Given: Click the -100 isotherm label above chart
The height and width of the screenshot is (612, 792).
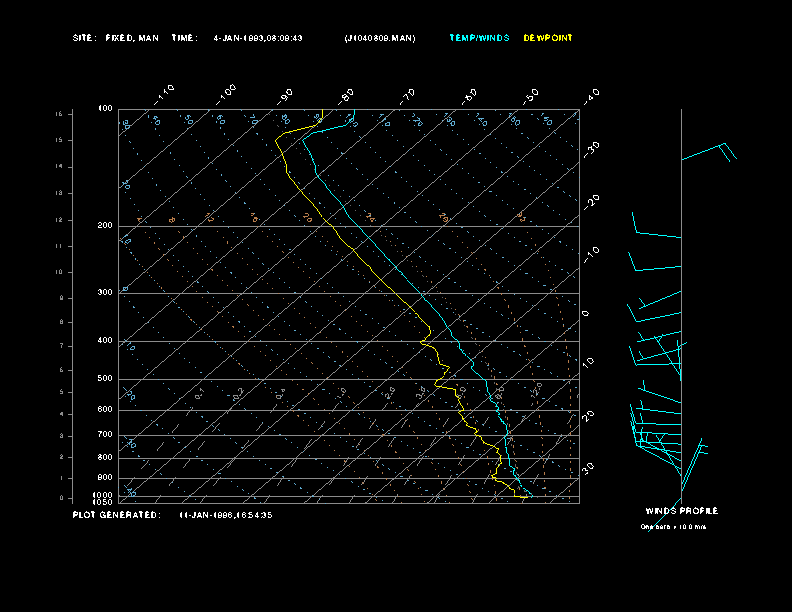Looking at the screenshot, I should point(226,95).
